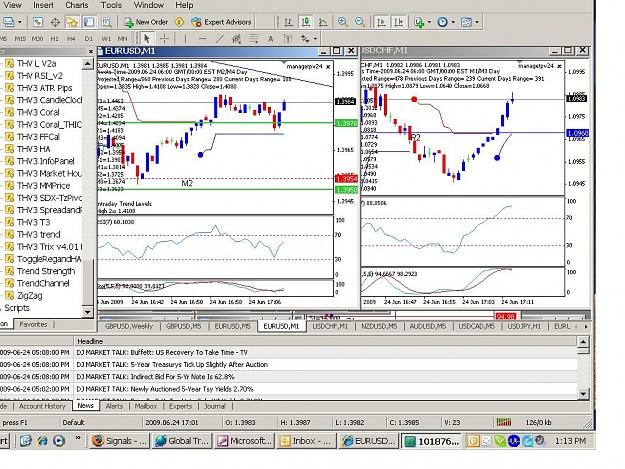
Task: Open Signals Firefox window from taskbar
Action: tap(120, 441)
